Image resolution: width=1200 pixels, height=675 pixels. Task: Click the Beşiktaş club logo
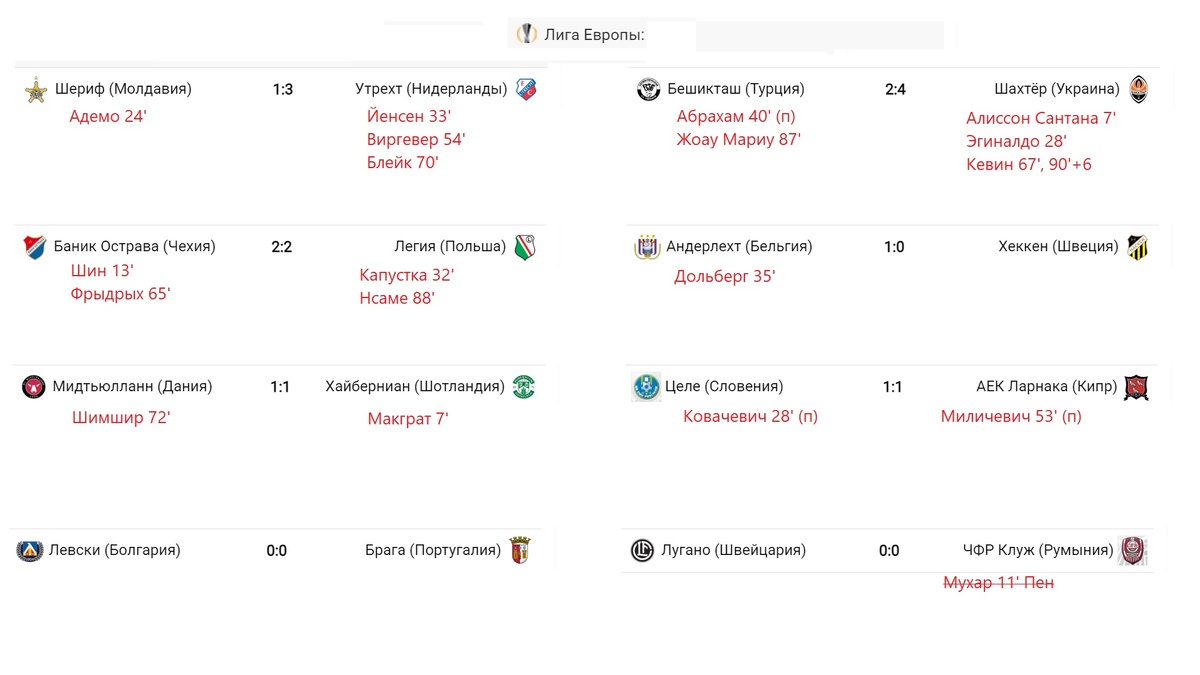[648, 89]
